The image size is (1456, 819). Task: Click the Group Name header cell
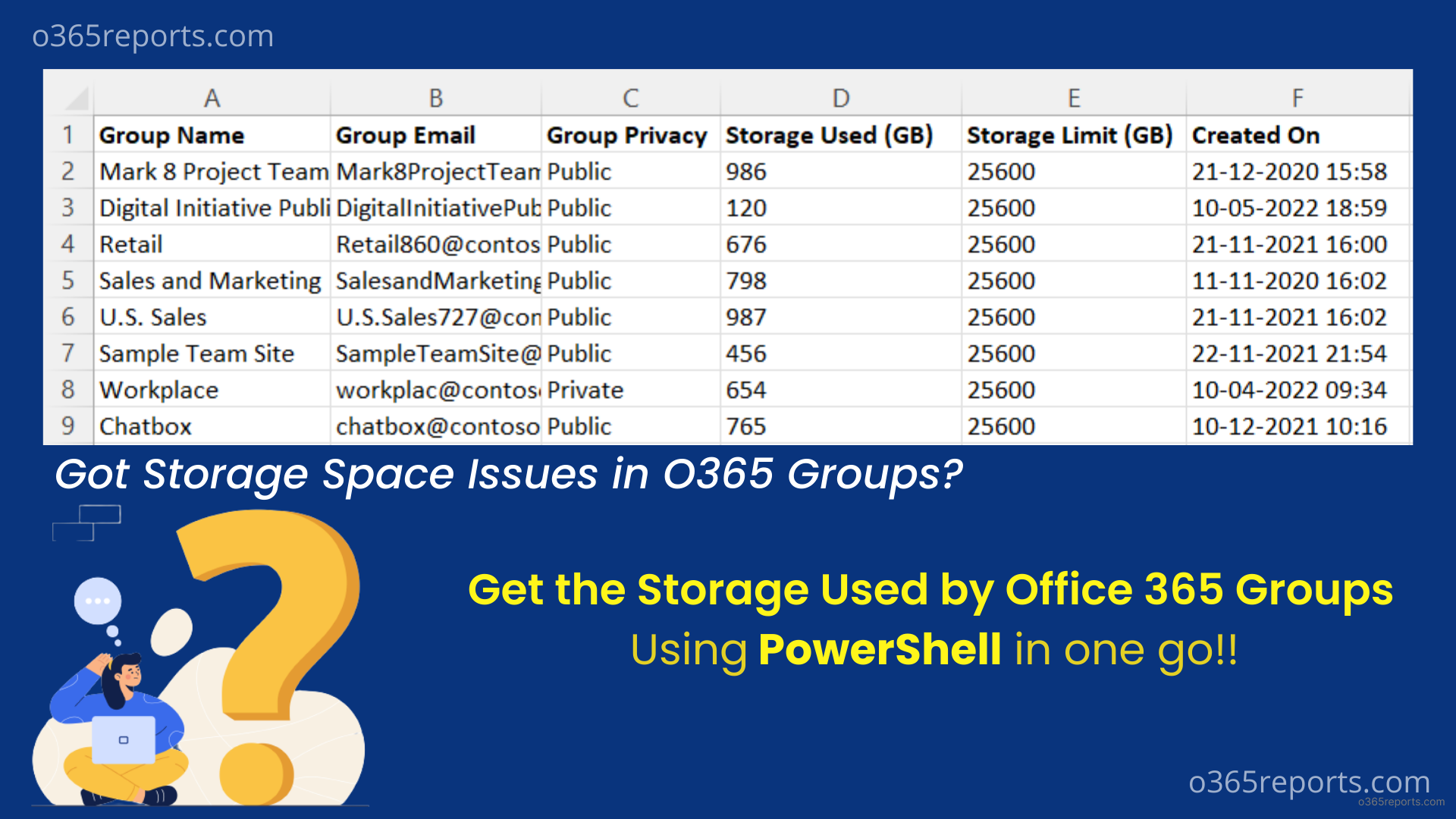[171, 135]
